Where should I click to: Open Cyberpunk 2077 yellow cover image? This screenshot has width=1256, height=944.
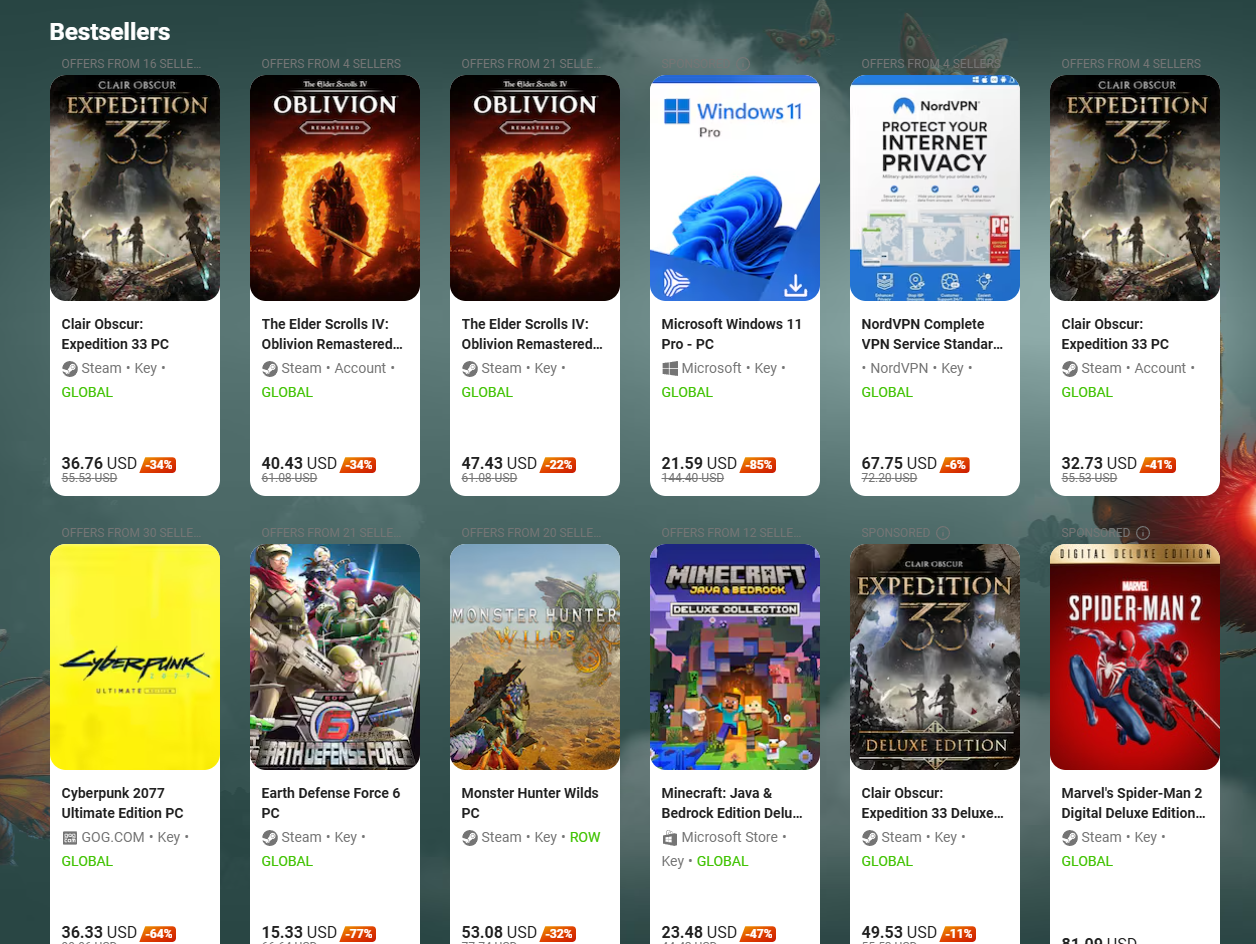click(135, 657)
